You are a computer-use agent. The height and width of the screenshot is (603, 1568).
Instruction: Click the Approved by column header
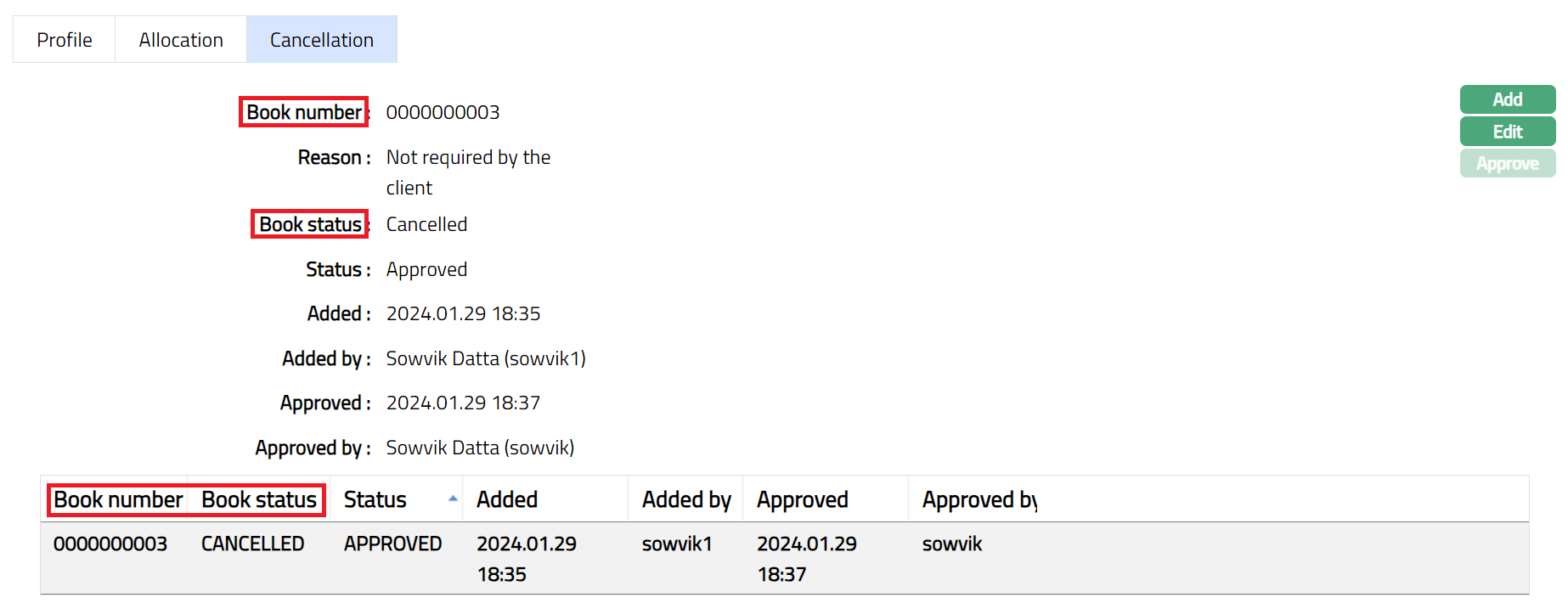979,500
